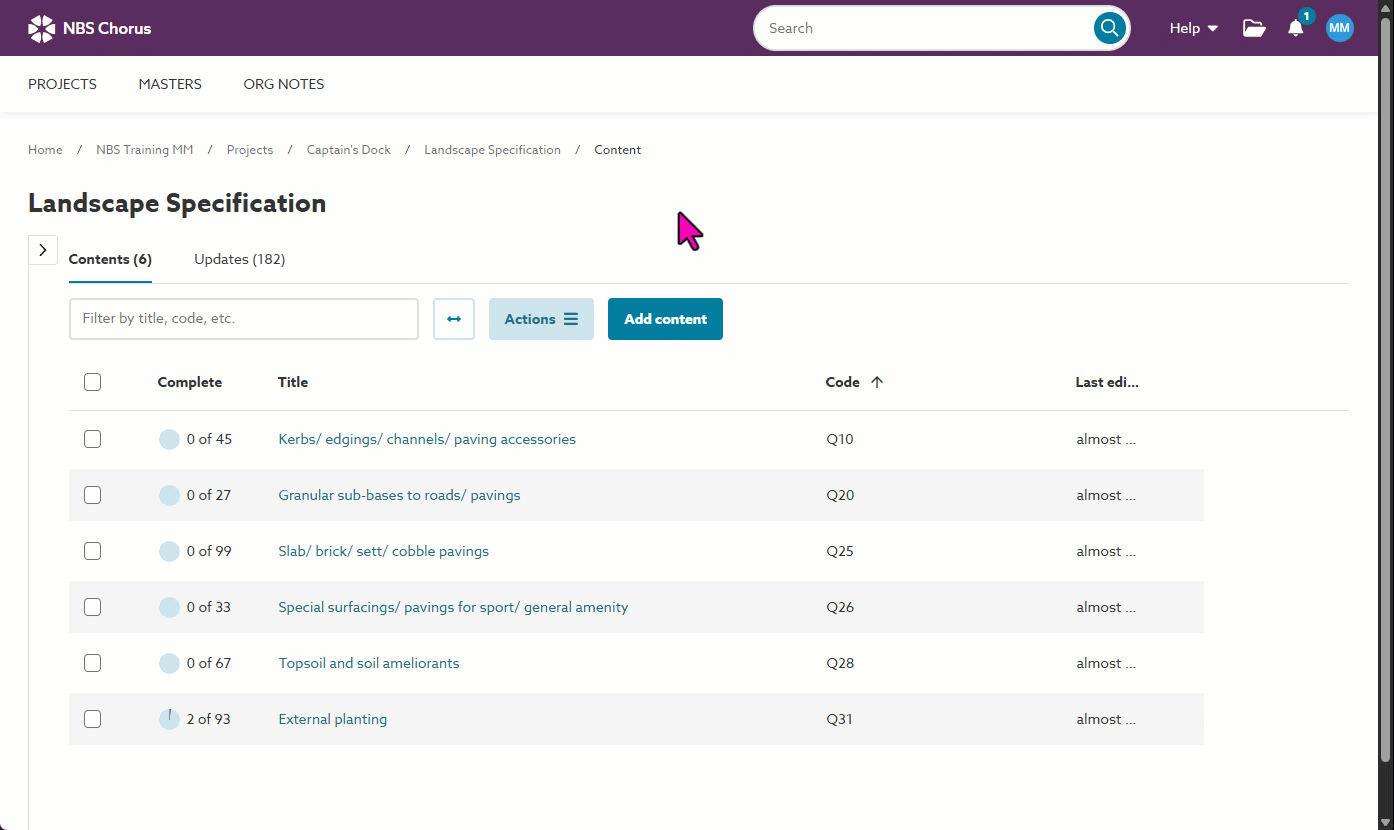
Task: Focus the top Search field
Action: tap(930, 28)
